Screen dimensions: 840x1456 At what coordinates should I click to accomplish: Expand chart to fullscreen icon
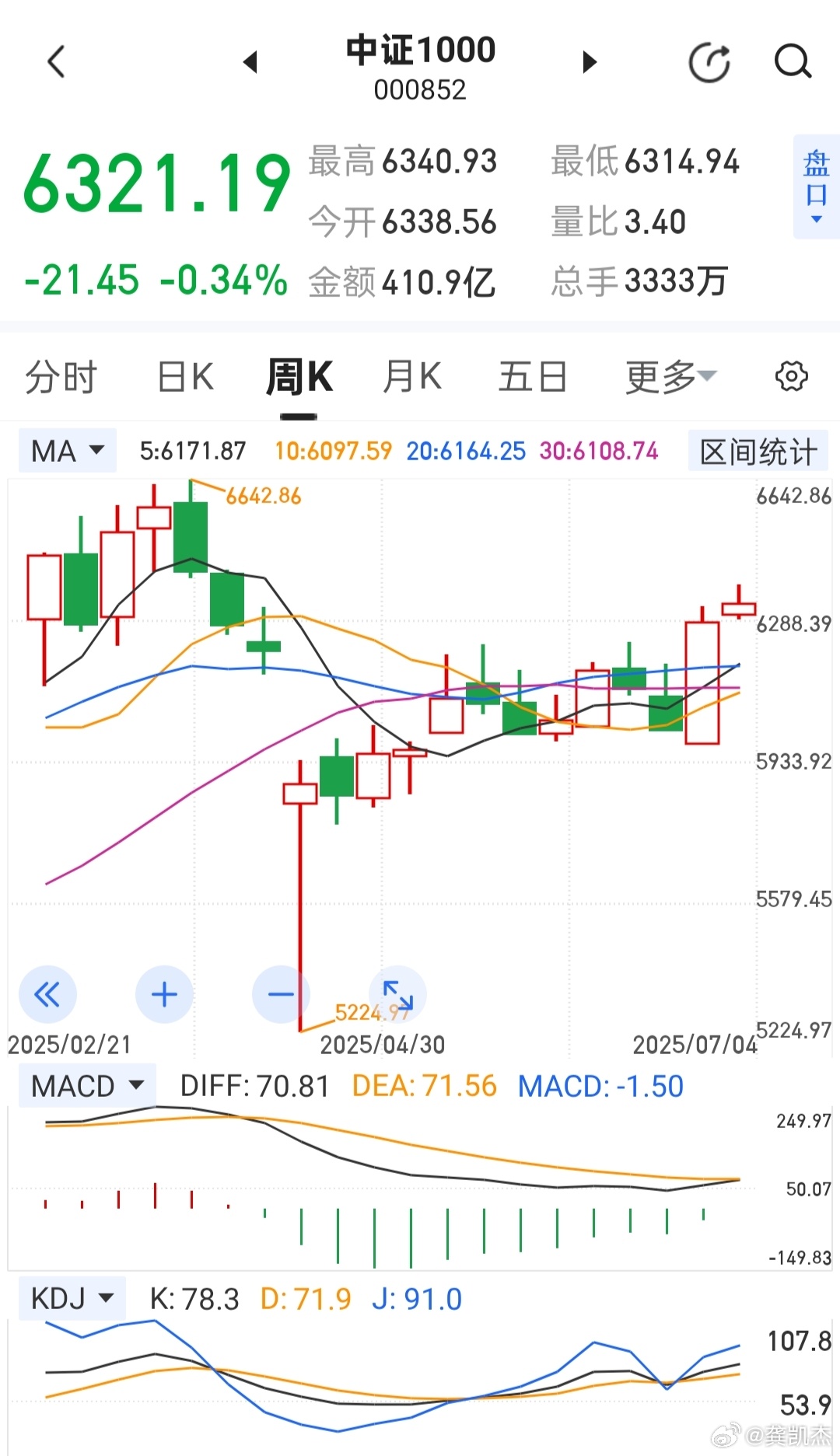point(397,994)
